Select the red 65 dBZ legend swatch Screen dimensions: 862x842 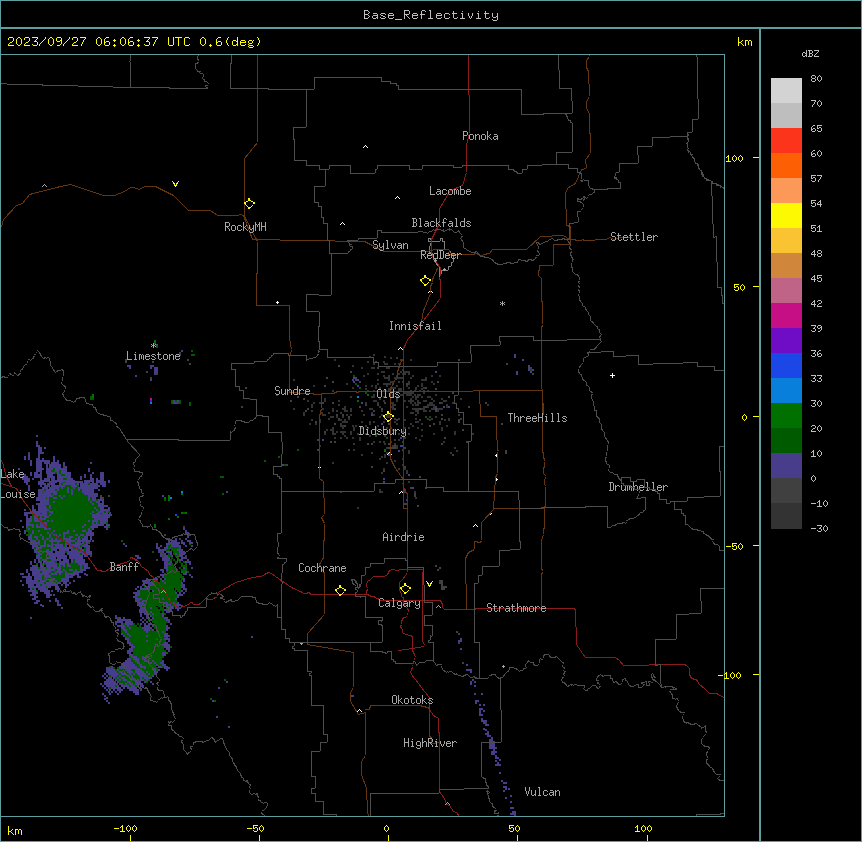tap(786, 141)
